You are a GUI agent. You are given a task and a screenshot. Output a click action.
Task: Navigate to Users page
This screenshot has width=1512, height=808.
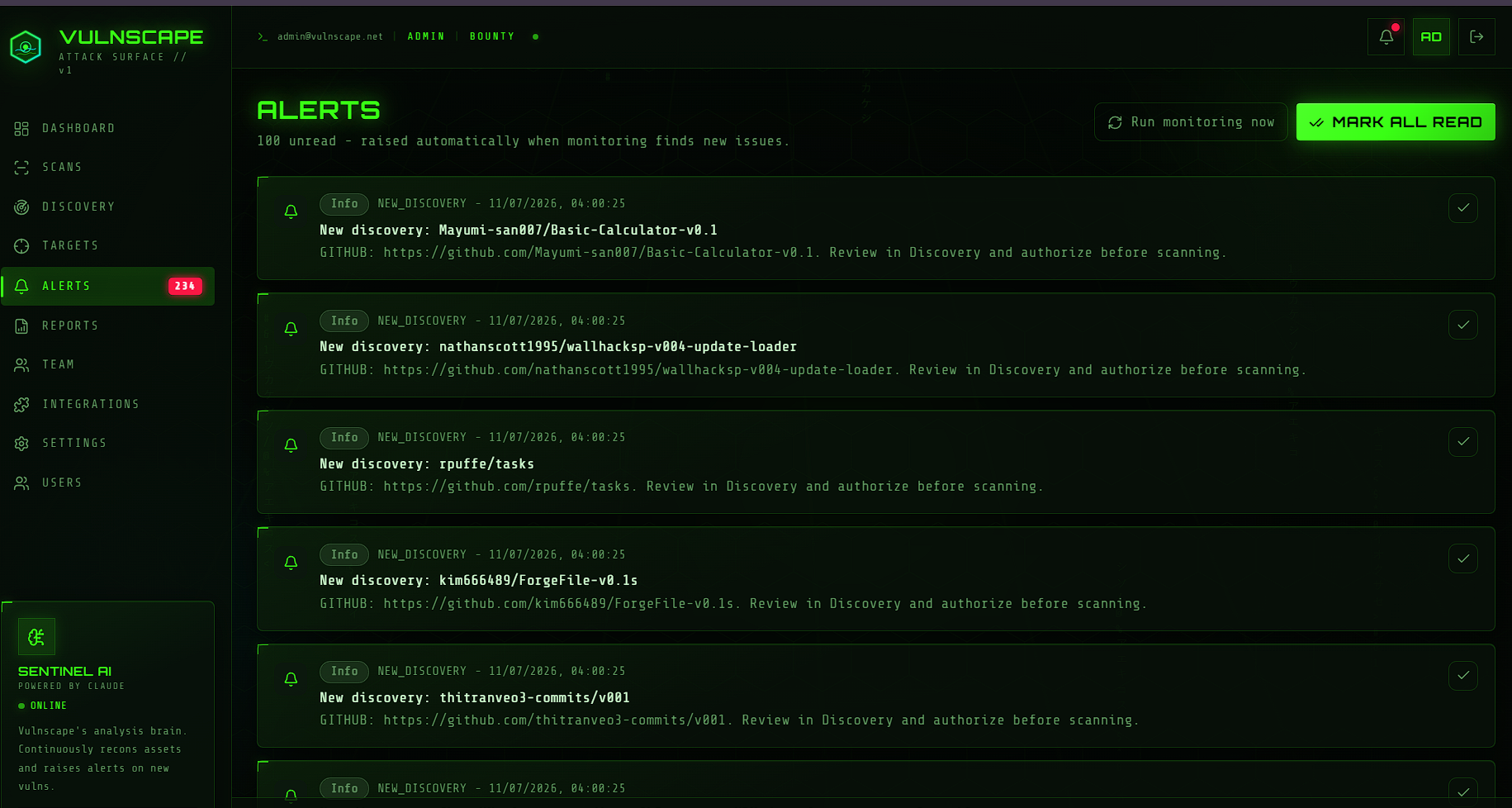coord(108,482)
